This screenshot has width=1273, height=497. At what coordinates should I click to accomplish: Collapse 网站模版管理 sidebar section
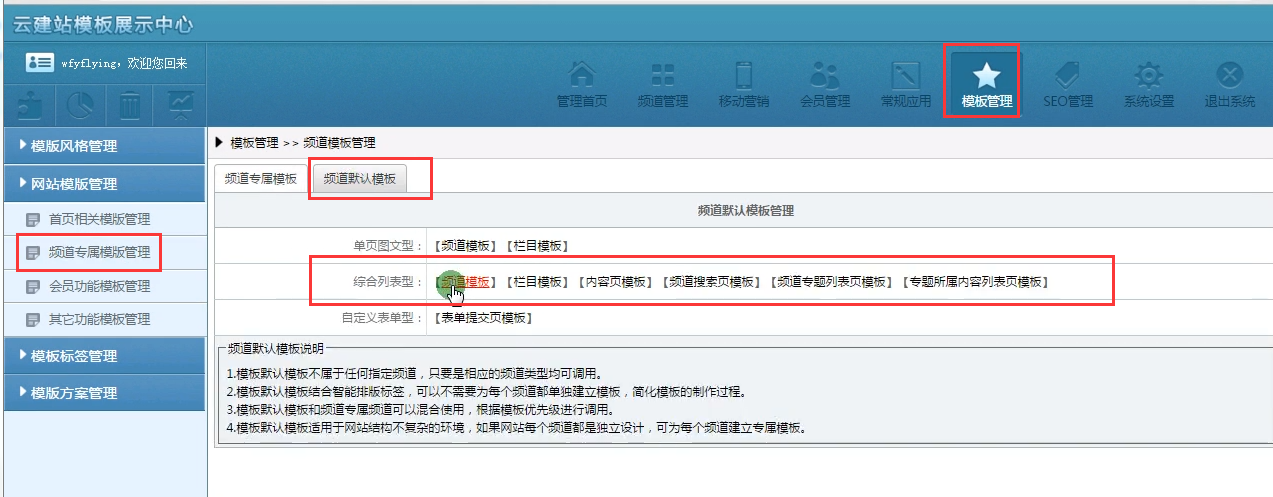pos(103,184)
